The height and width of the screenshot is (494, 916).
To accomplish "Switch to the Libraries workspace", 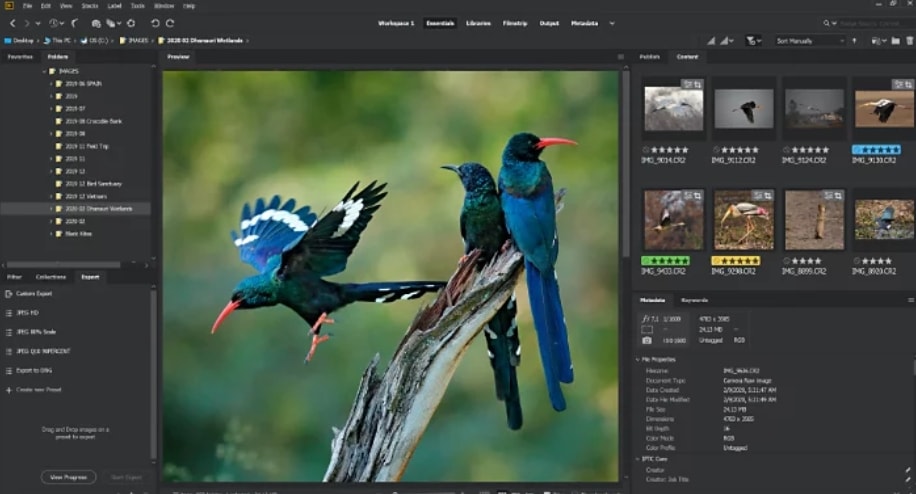I will point(478,23).
